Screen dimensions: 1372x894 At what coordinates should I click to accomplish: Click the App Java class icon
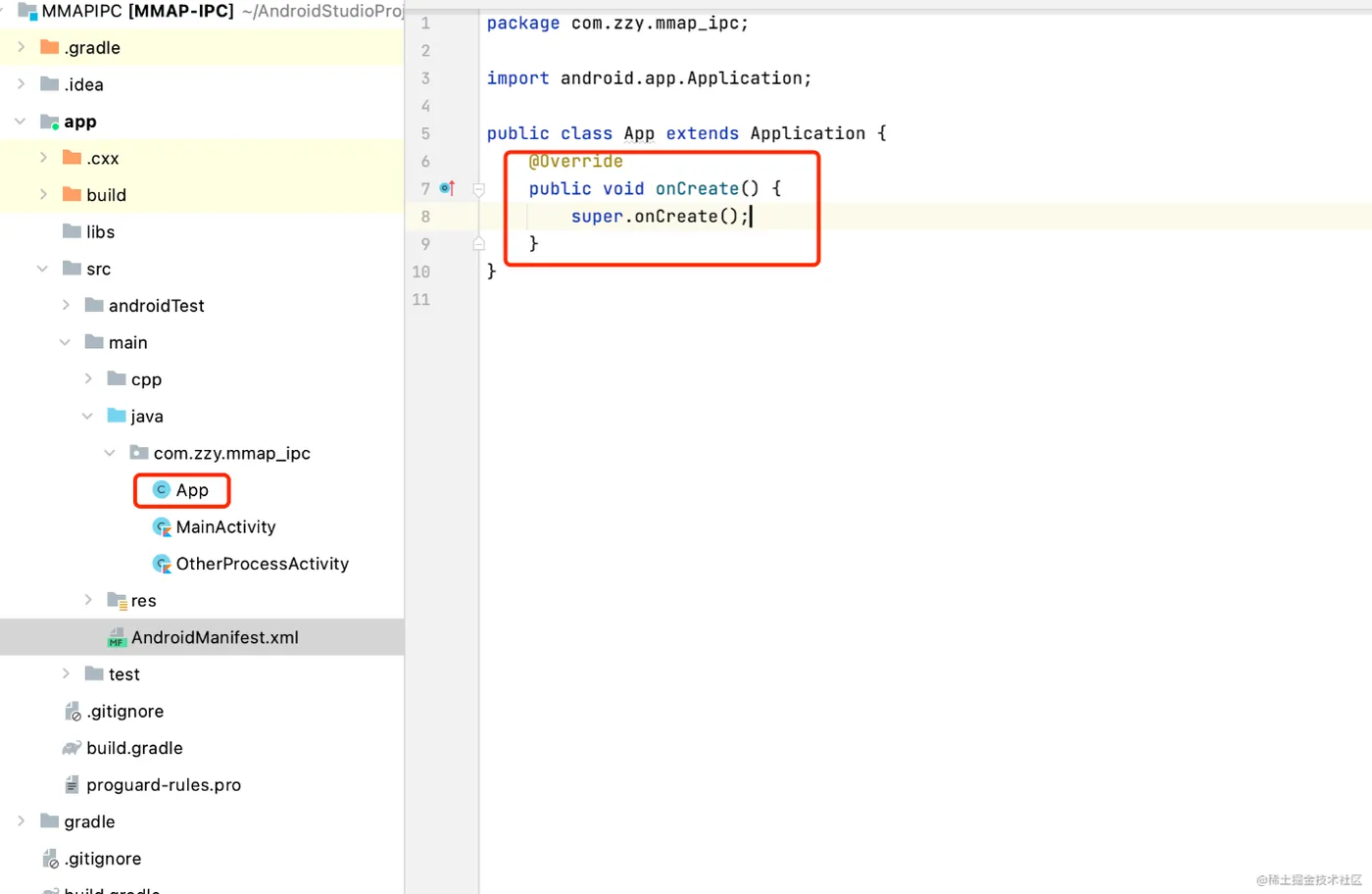pos(162,489)
